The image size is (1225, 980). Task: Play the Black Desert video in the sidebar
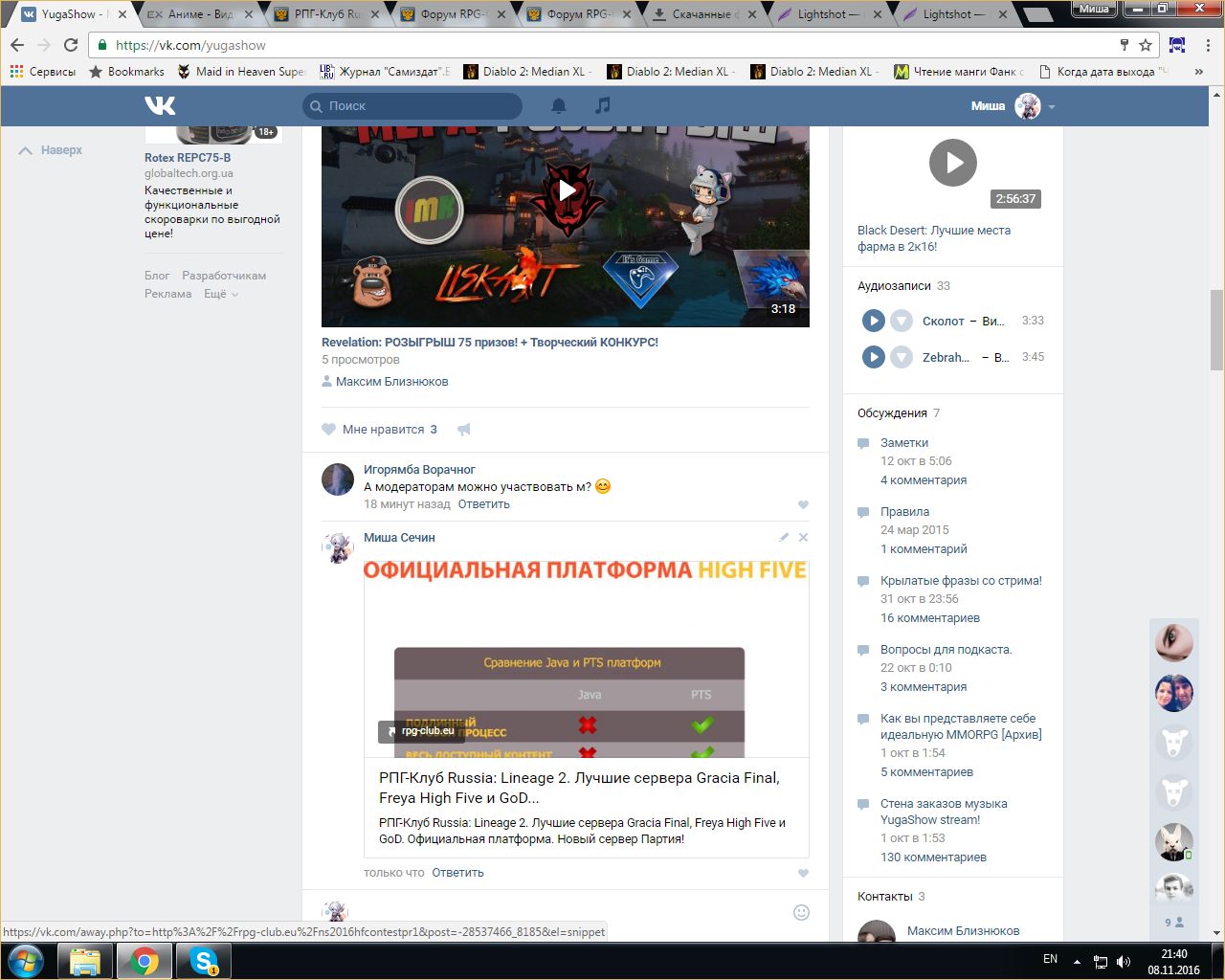click(x=953, y=163)
